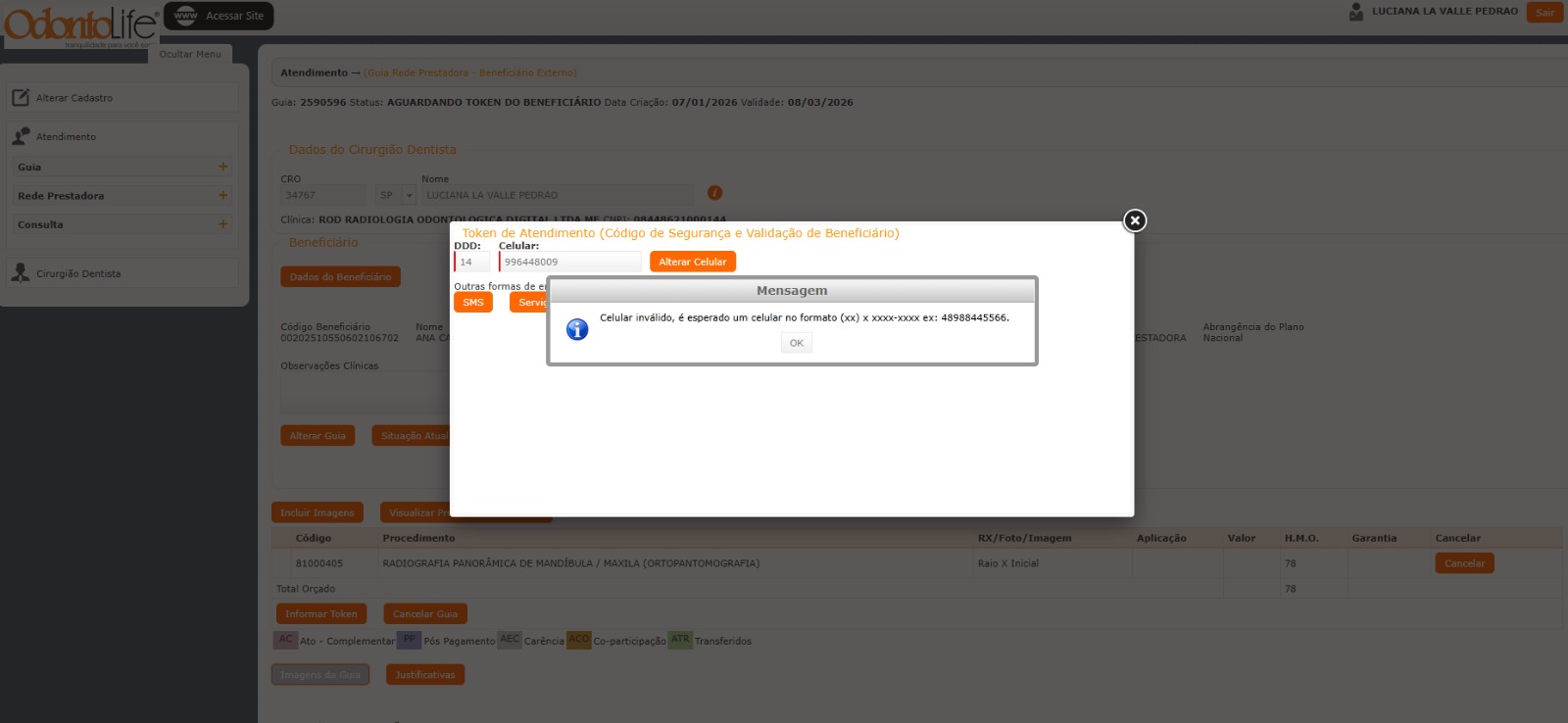Expand the Rede Prestadora menu section
This screenshot has height=723, width=1568.
coord(222,195)
